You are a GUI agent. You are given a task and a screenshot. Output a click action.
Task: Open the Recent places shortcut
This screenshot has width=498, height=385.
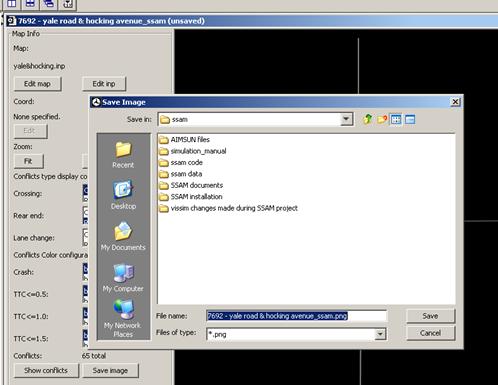(x=123, y=155)
